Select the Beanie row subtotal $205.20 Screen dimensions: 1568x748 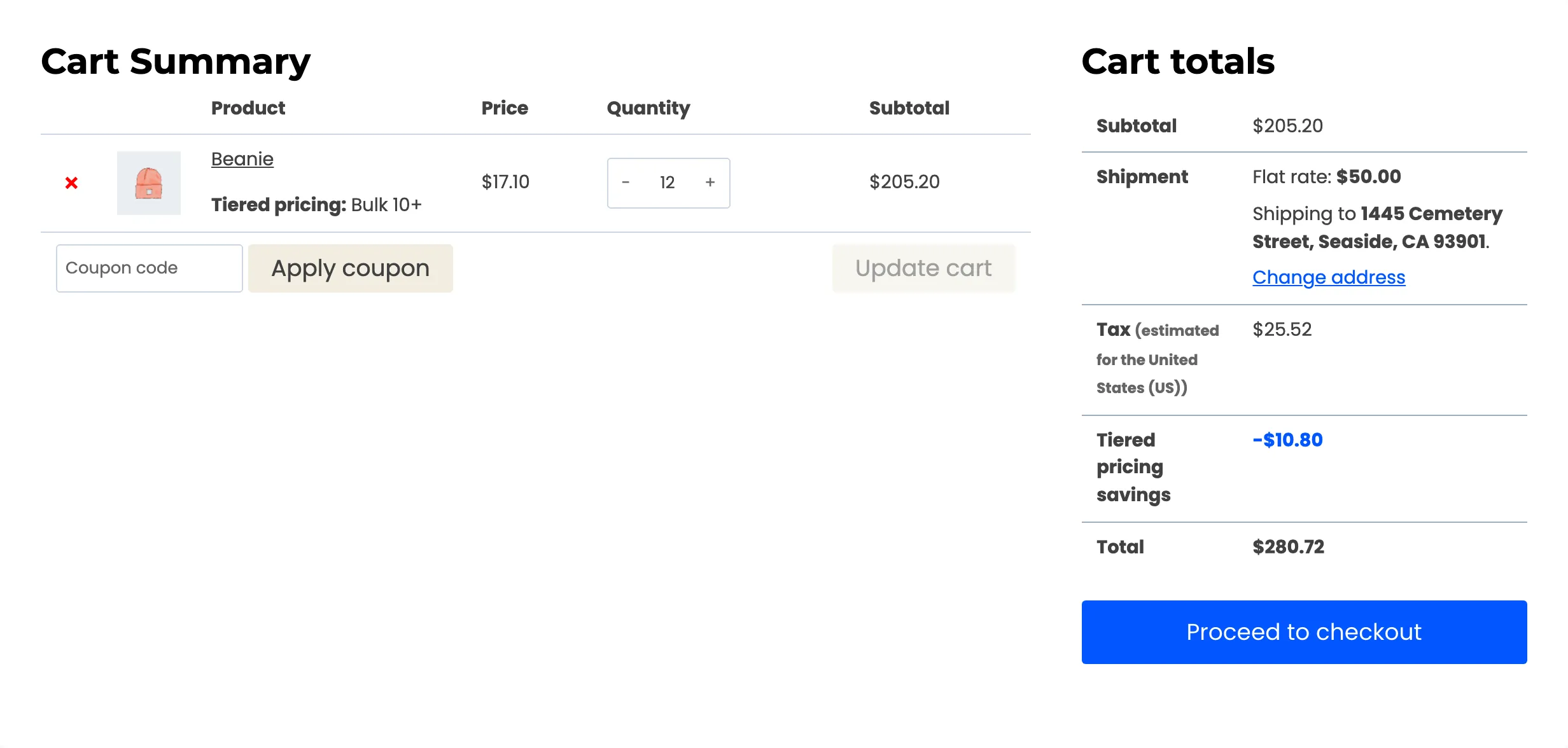[904, 182]
